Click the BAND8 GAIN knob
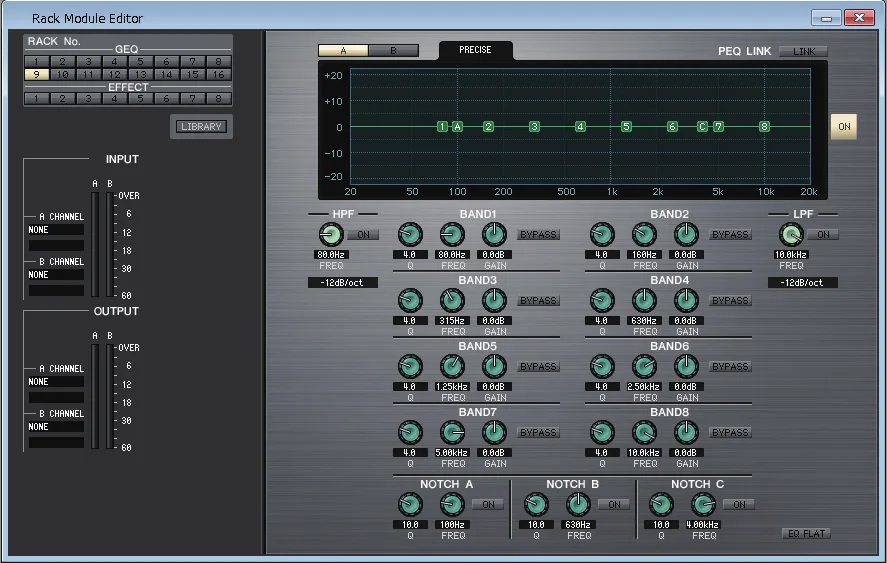 click(x=686, y=433)
